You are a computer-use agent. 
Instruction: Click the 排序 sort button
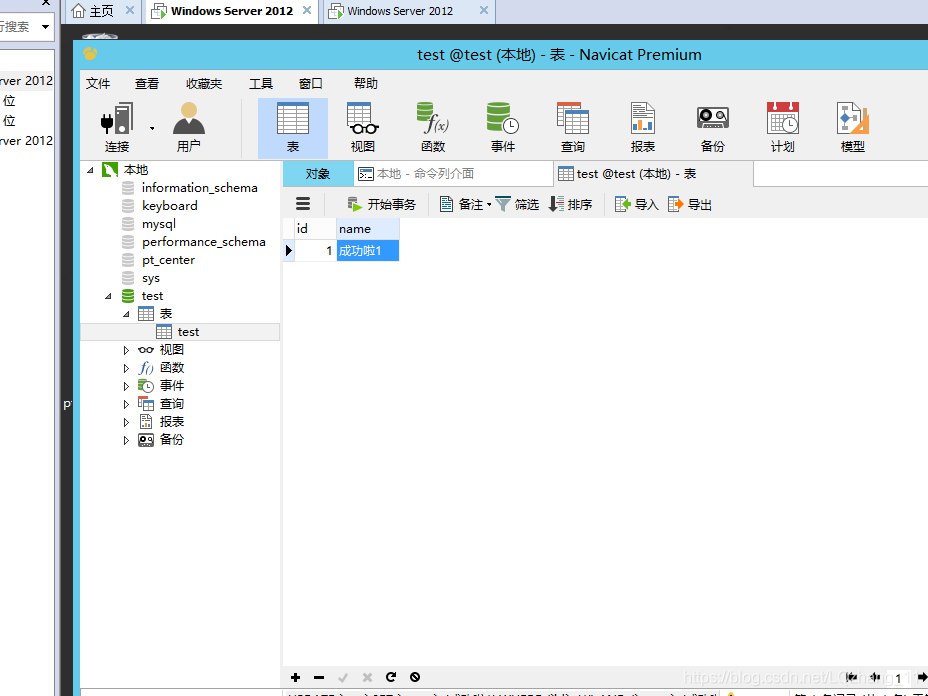click(x=571, y=205)
